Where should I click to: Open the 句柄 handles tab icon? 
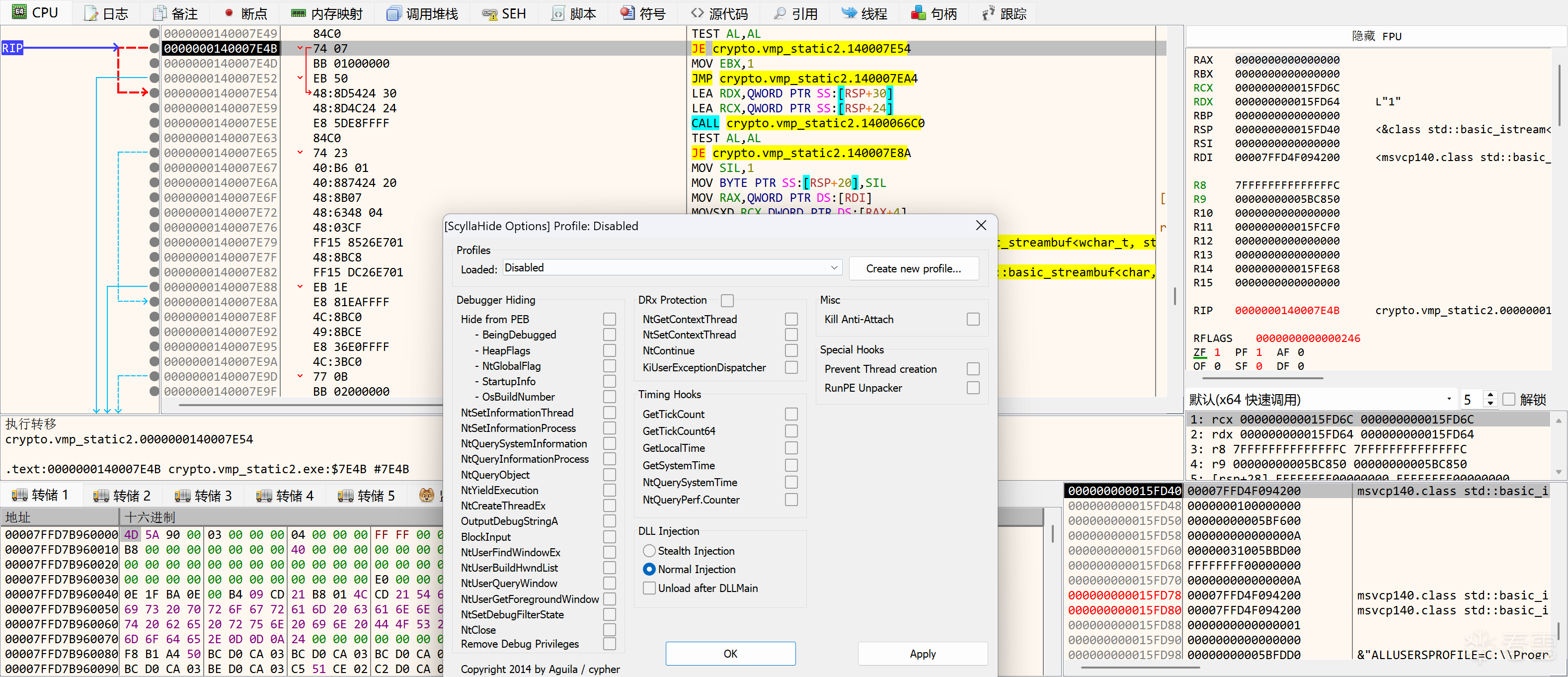tap(918, 13)
